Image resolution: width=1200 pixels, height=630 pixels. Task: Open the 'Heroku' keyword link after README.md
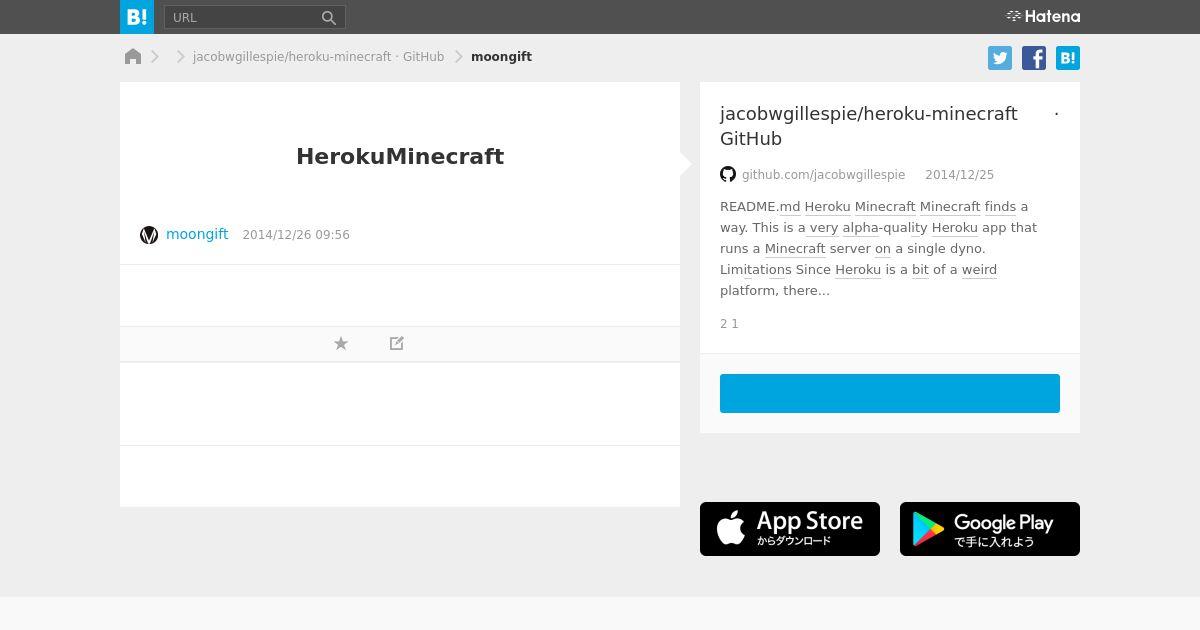827,207
